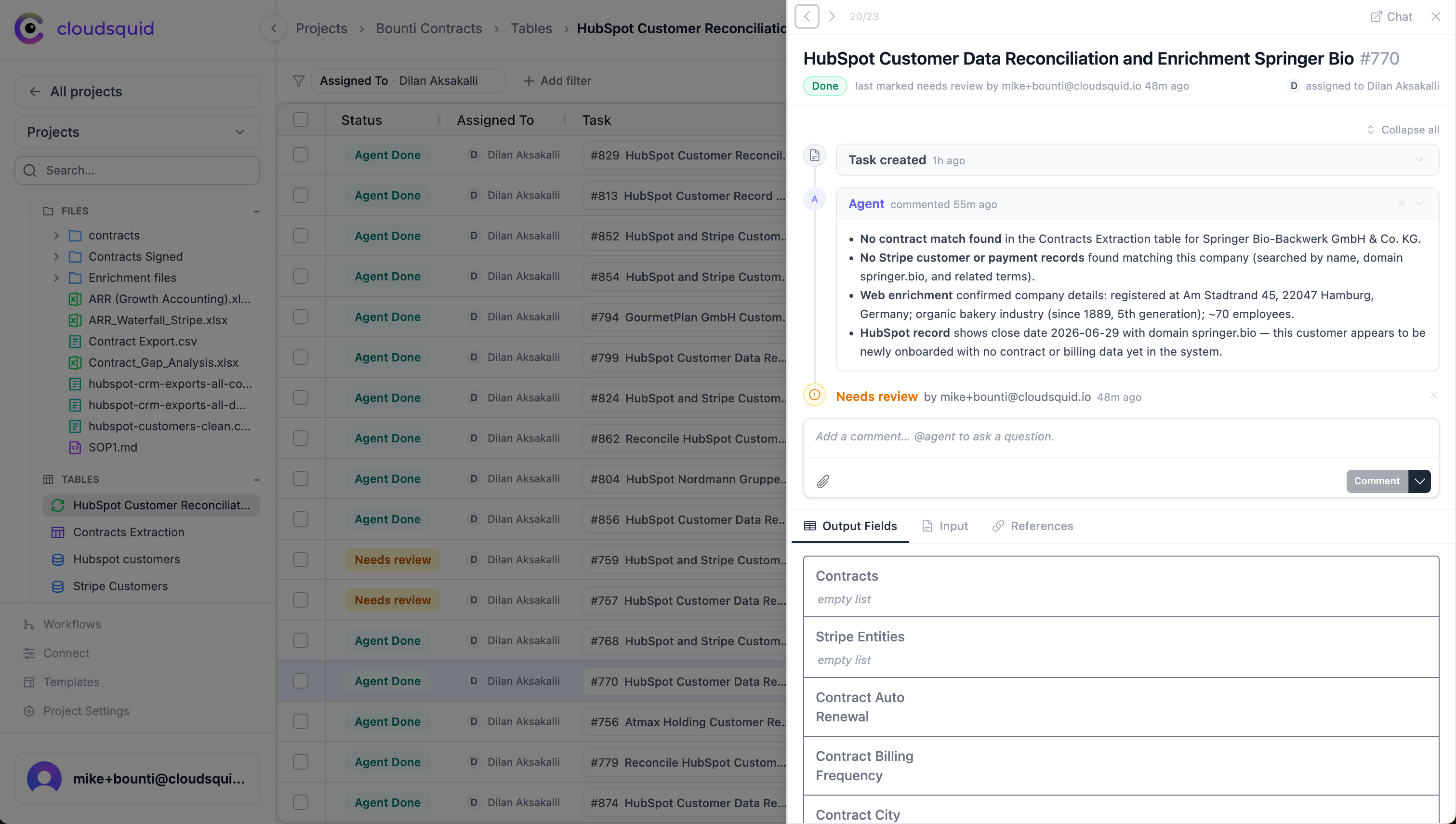Collapse the FILES section
The width and height of the screenshot is (1456, 824).
pos(257,211)
